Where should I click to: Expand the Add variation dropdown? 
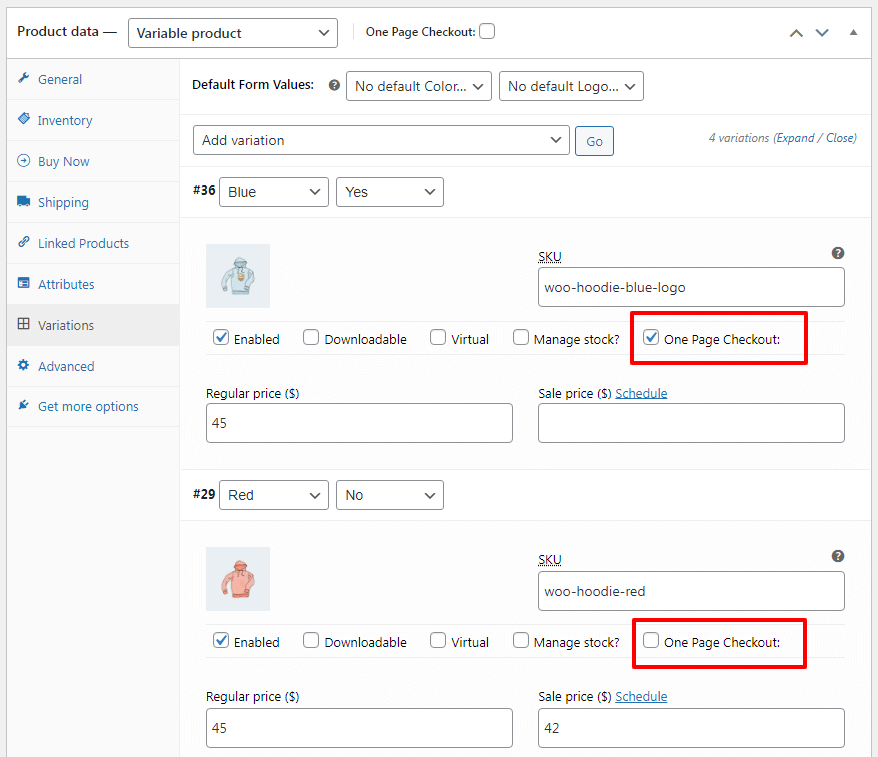click(x=381, y=140)
